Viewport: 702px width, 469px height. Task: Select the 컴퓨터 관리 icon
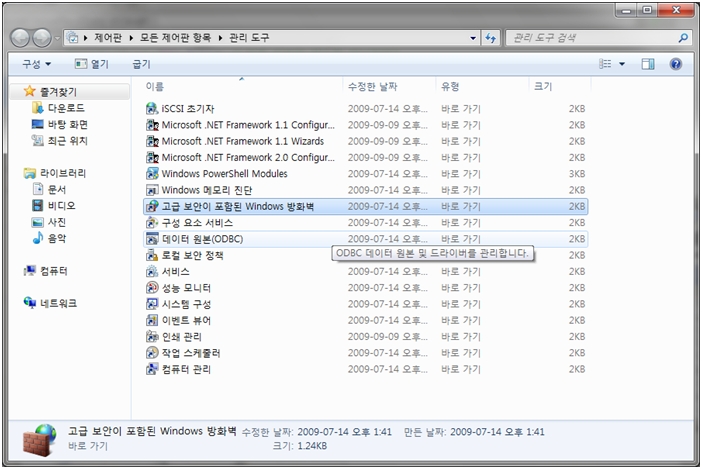point(152,369)
